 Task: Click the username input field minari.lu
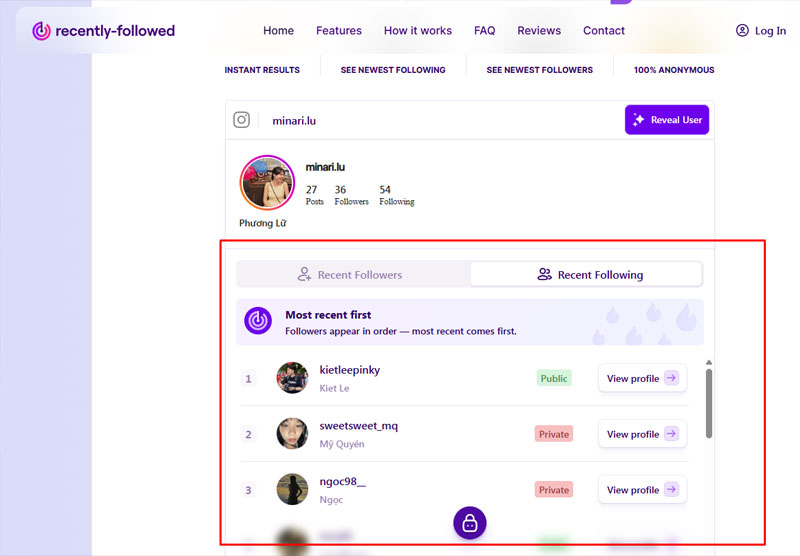click(x=440, y=120)
